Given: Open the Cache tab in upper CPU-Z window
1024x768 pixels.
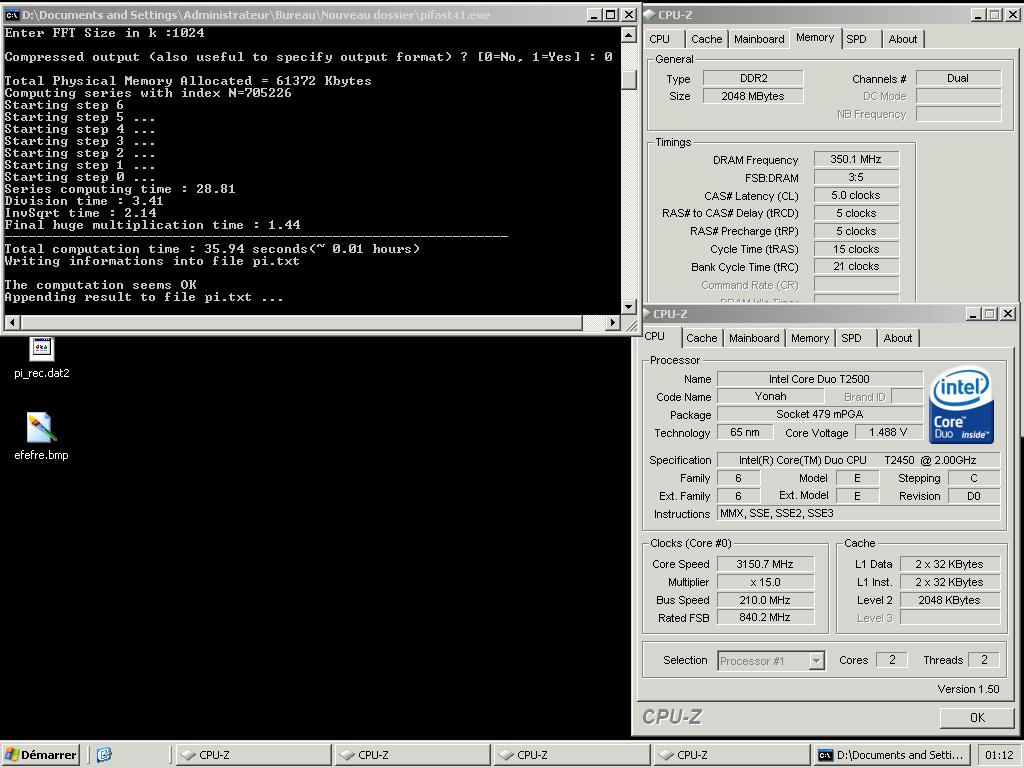Looking at the screenshot, I should tap(707, 39).
